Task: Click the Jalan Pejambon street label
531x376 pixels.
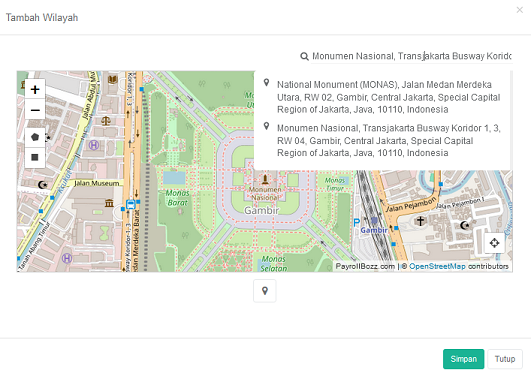Action: pyautogui.click(x=411, y=205)
